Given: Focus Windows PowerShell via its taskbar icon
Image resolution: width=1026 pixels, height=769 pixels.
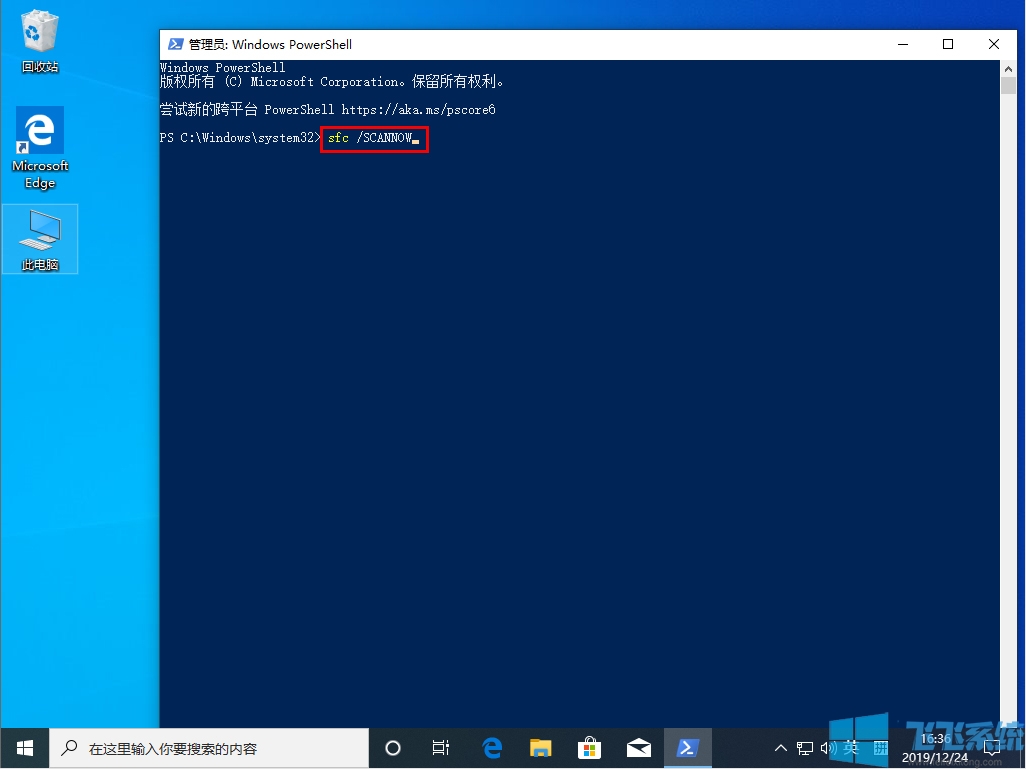Looking at the screenshot, I should (x=688, y=748).
